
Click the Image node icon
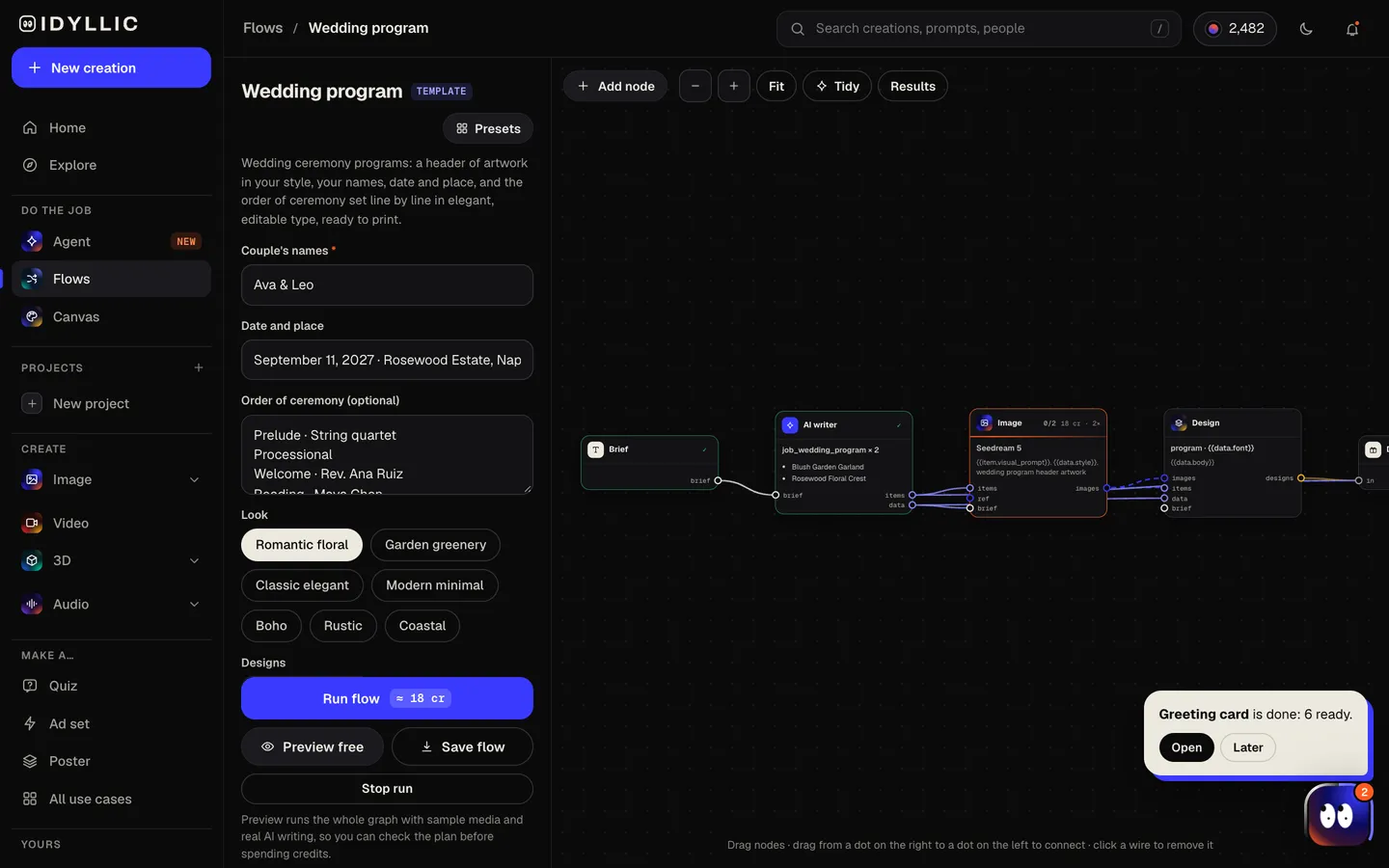[985, 422]
